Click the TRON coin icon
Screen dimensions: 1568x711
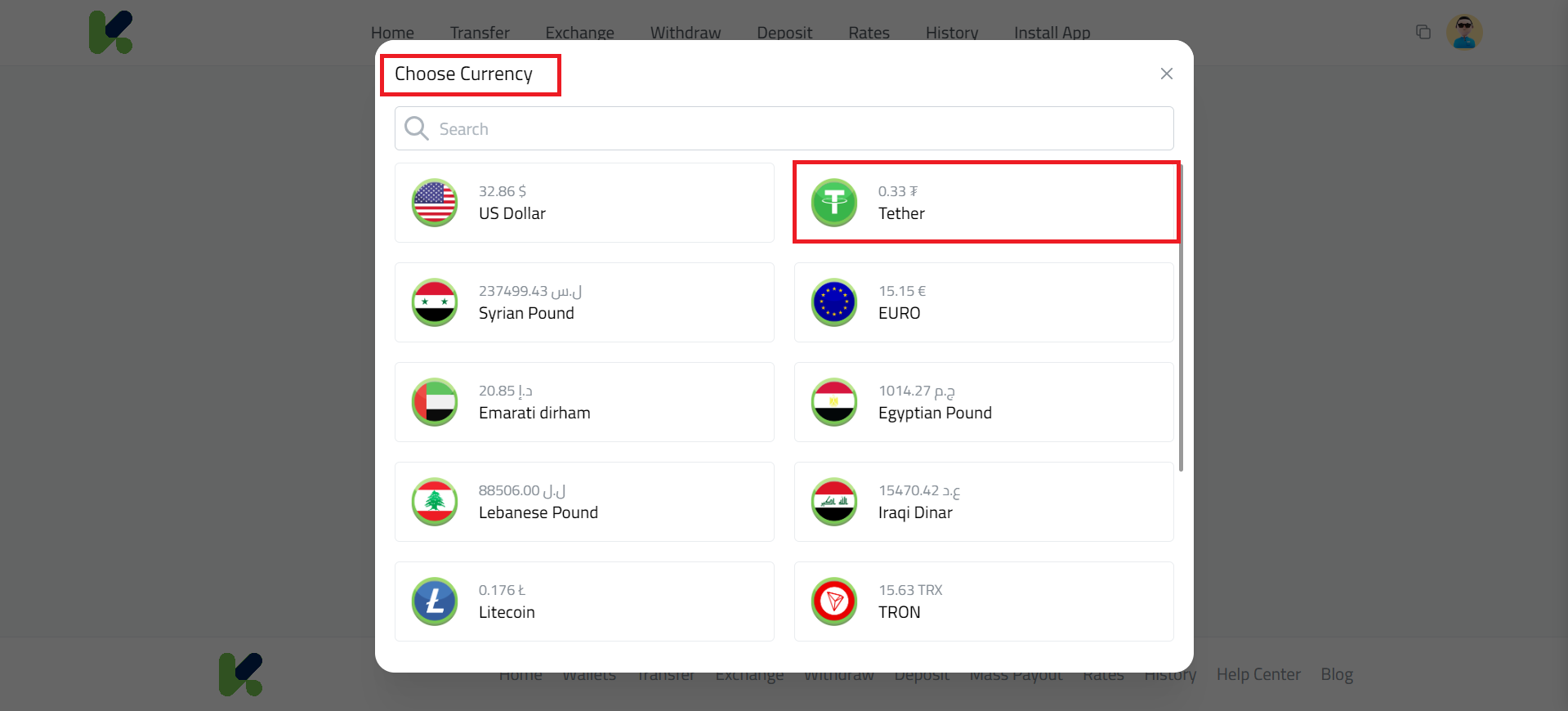834,601
